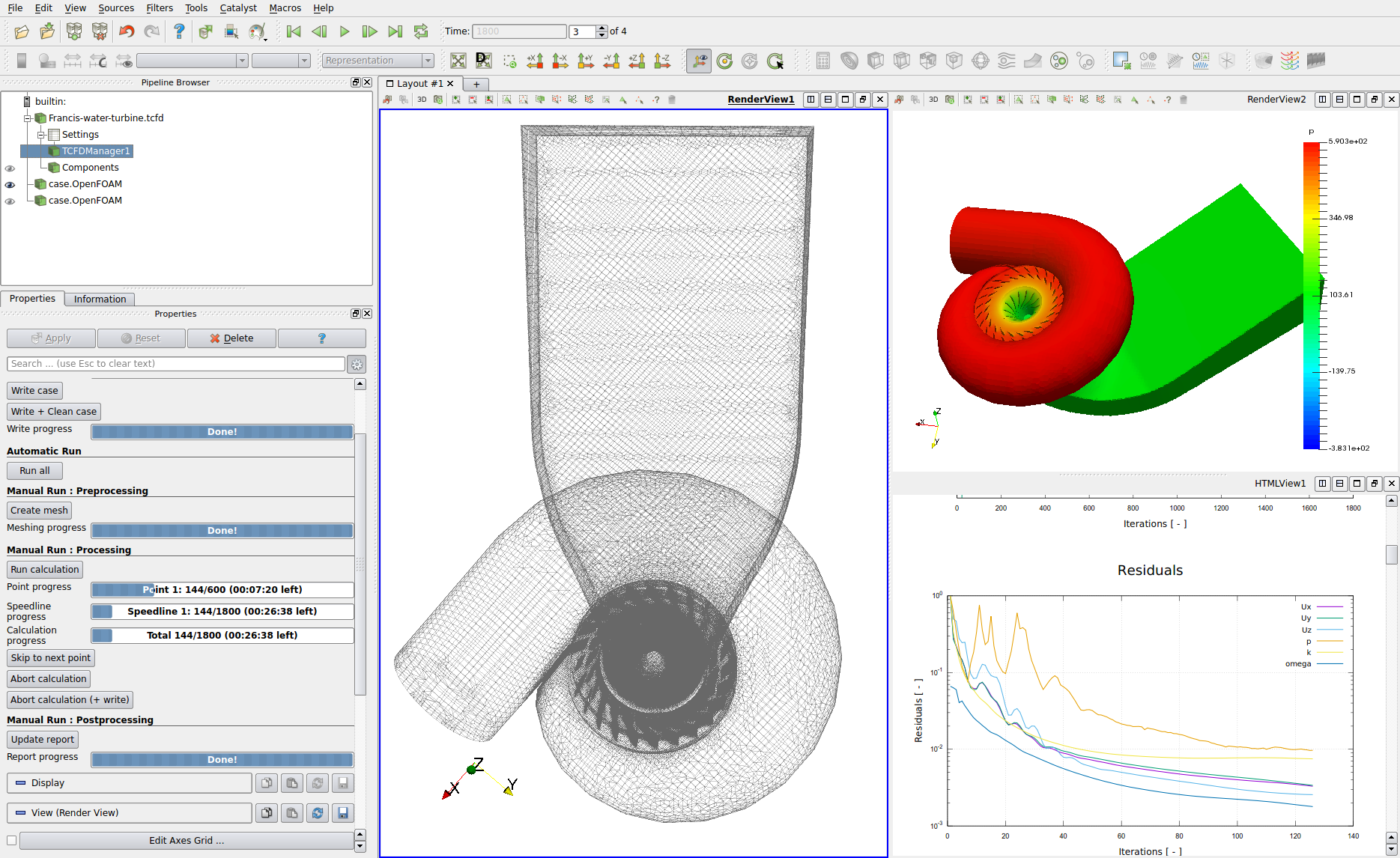Open the Connect to server icon
1400x858 pixels.
tap(73, 31)
